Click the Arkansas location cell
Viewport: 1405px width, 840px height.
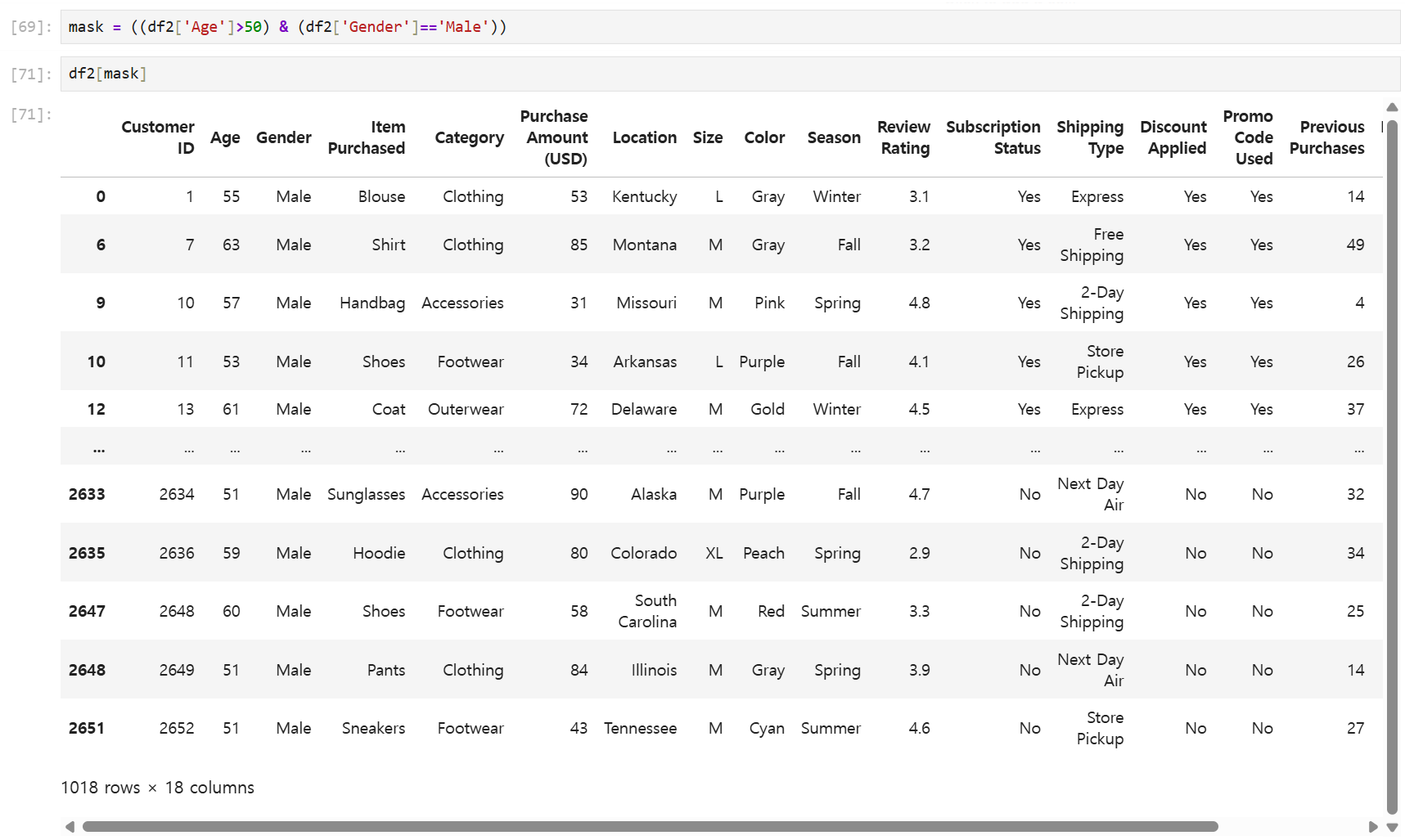[646, 362]
